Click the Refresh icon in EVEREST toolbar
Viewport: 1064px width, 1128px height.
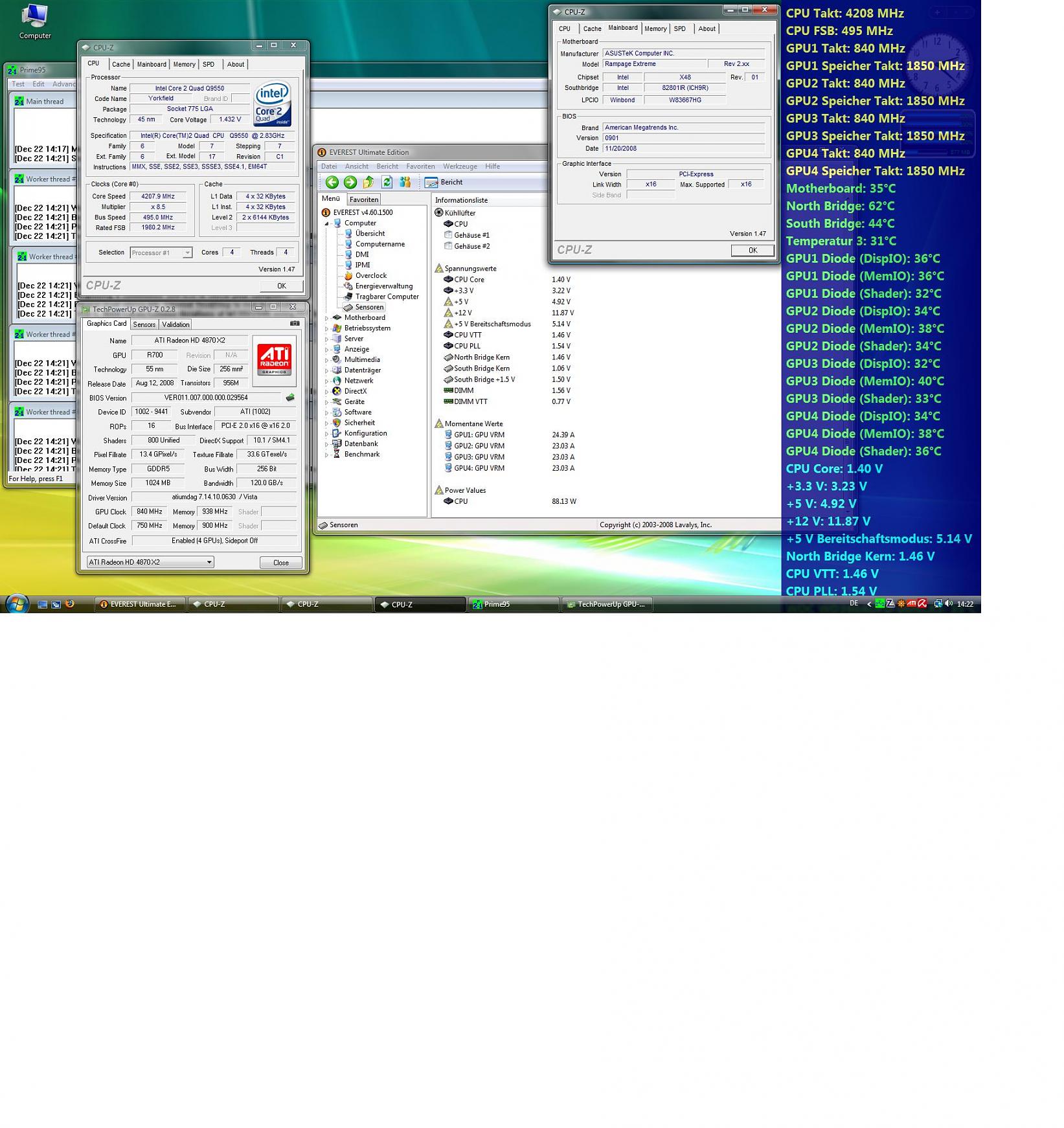387,183
